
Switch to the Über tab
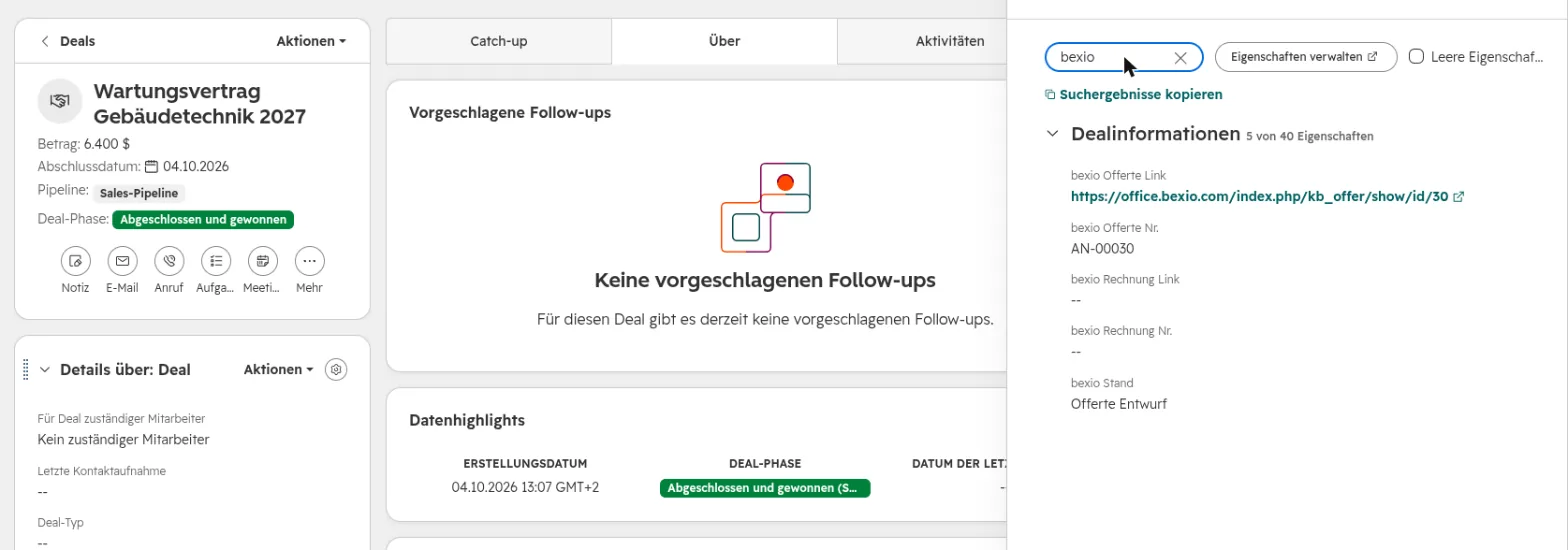tap(724, 41)
